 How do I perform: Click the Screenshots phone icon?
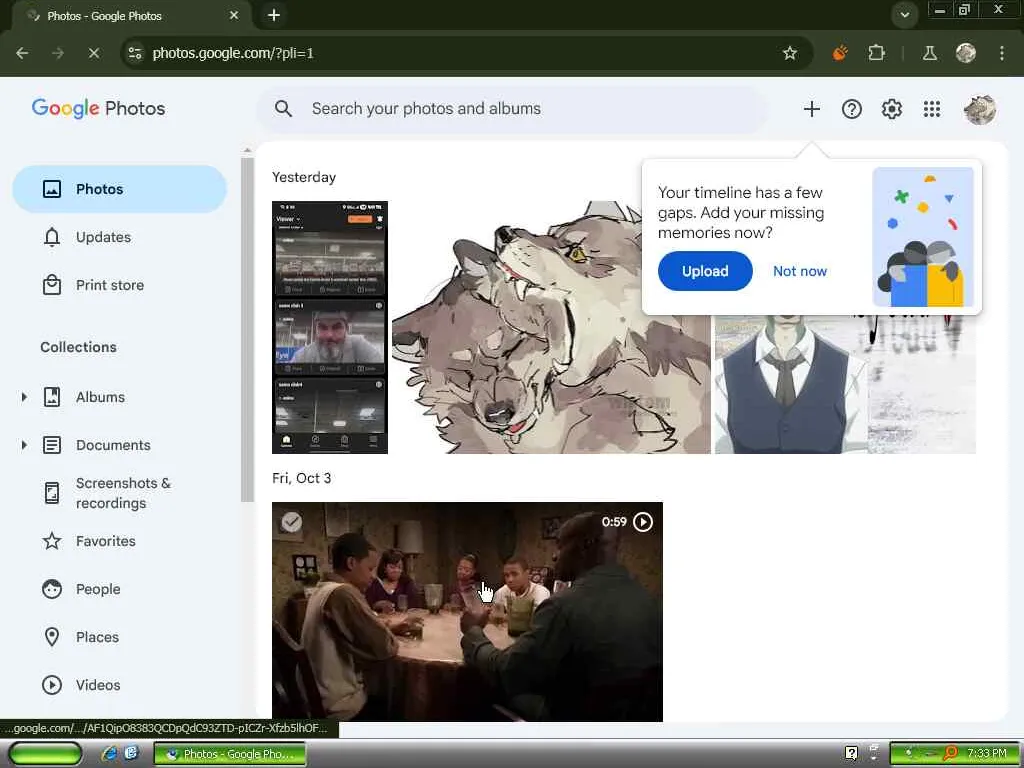pos(52,493)
